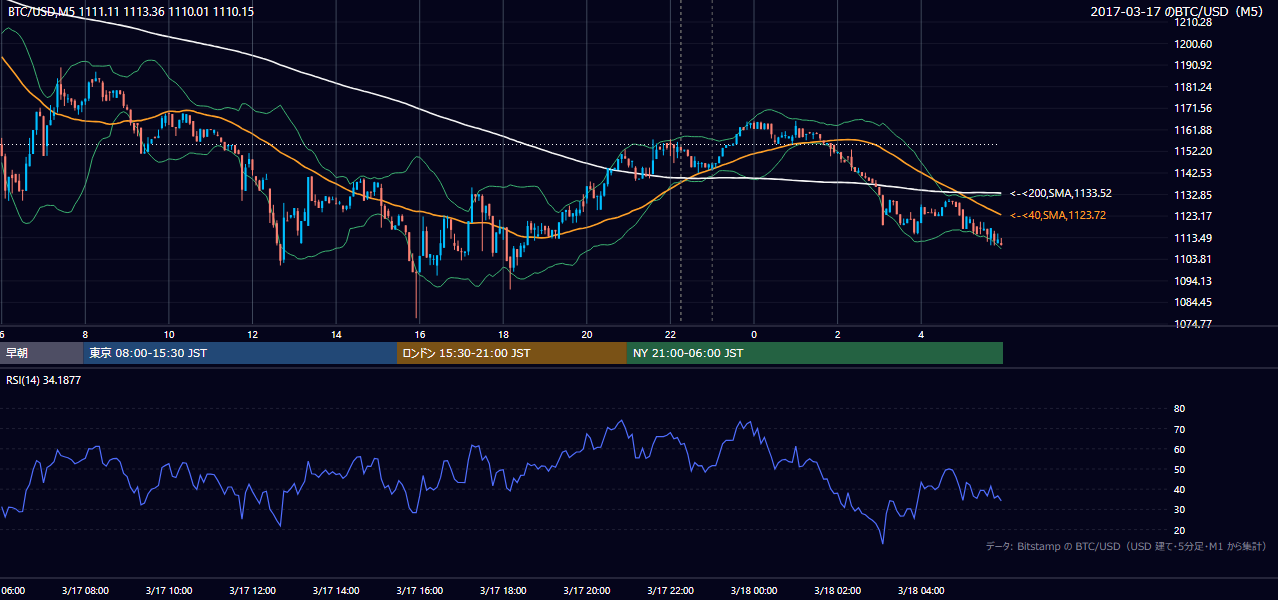
Task: Click the 3/17 10:00 date label
Action: (168, 591)
